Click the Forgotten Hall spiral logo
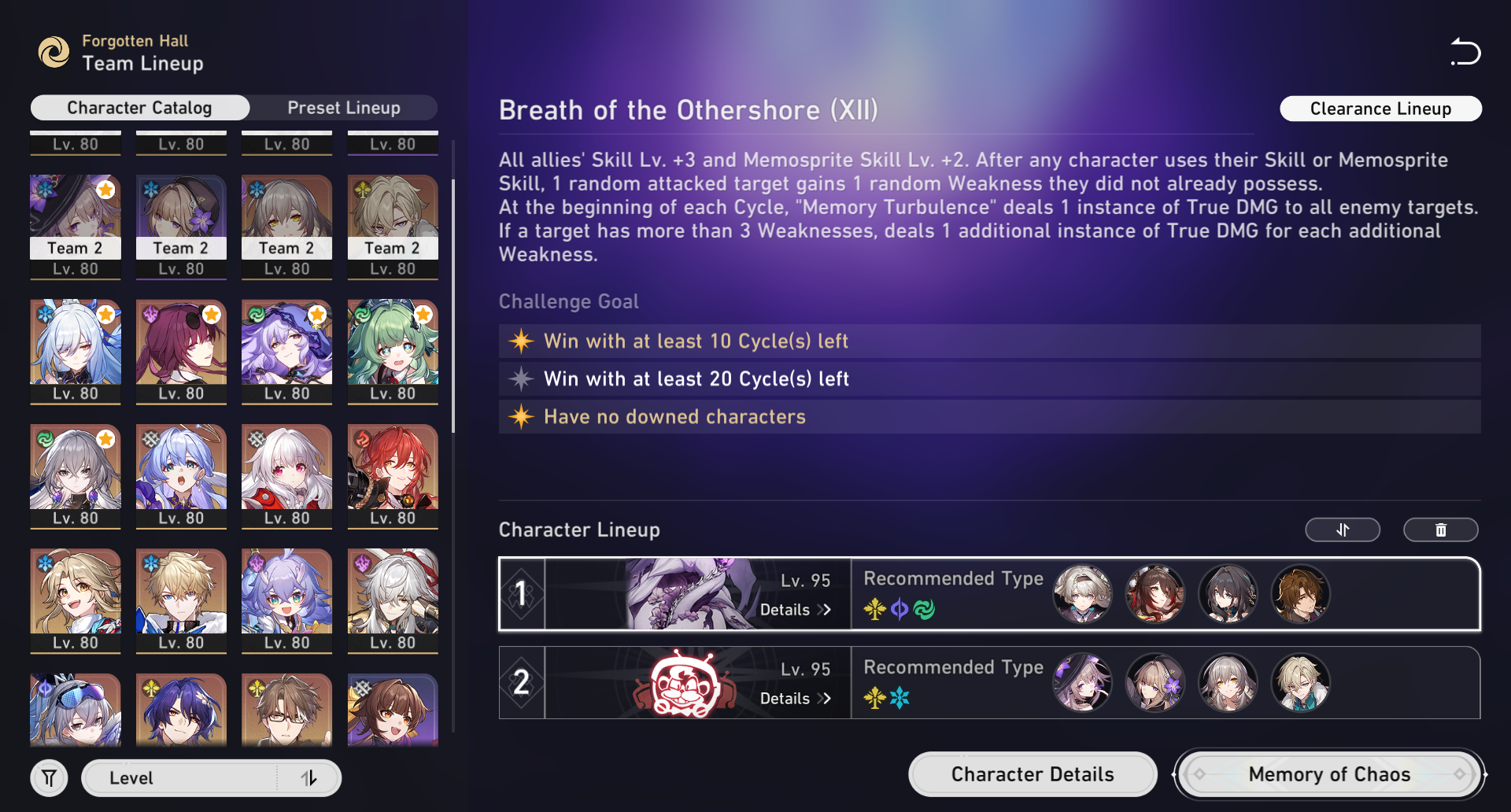 (54, 52)
